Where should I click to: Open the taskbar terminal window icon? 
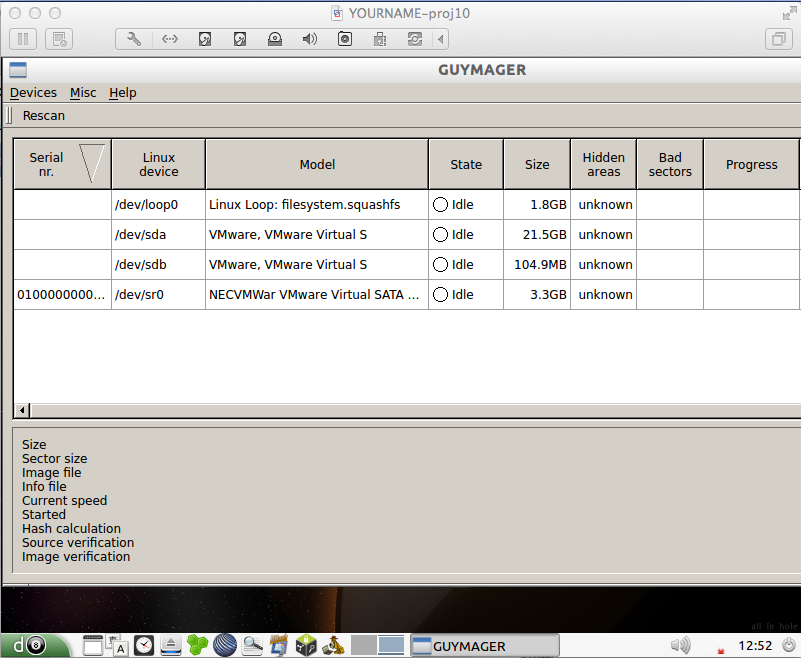92,646
